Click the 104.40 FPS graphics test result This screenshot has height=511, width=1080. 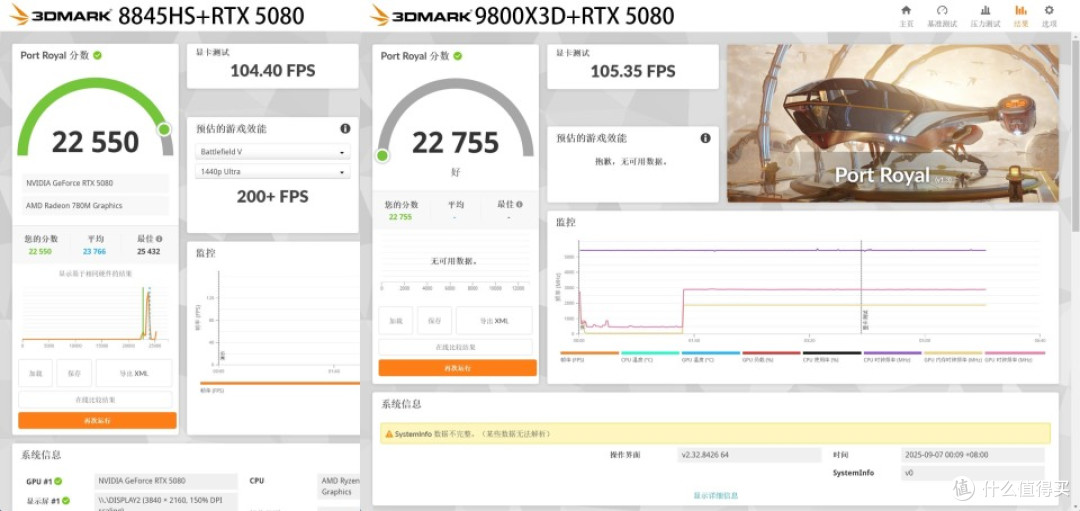click(273, 70)
